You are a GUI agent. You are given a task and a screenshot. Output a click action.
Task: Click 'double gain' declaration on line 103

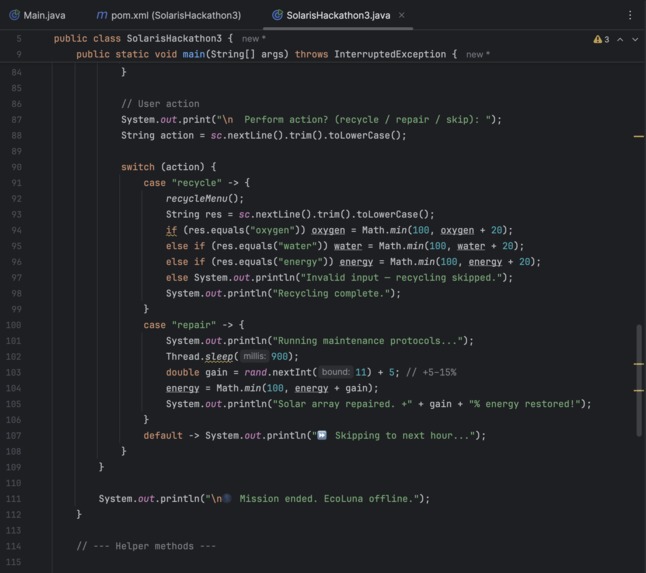tap(197, 372)
